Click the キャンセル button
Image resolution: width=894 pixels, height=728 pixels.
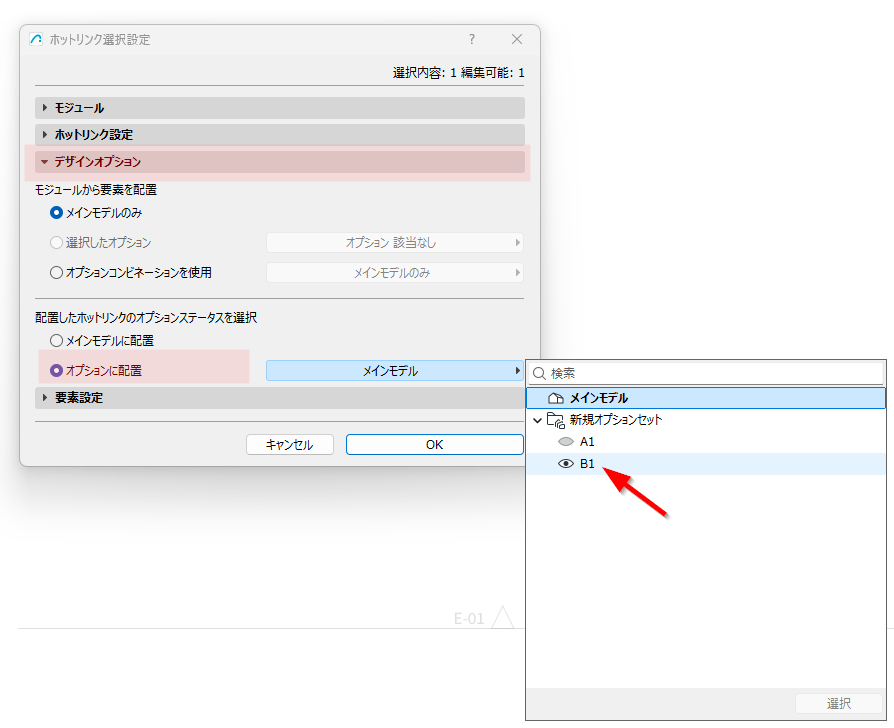290,445
